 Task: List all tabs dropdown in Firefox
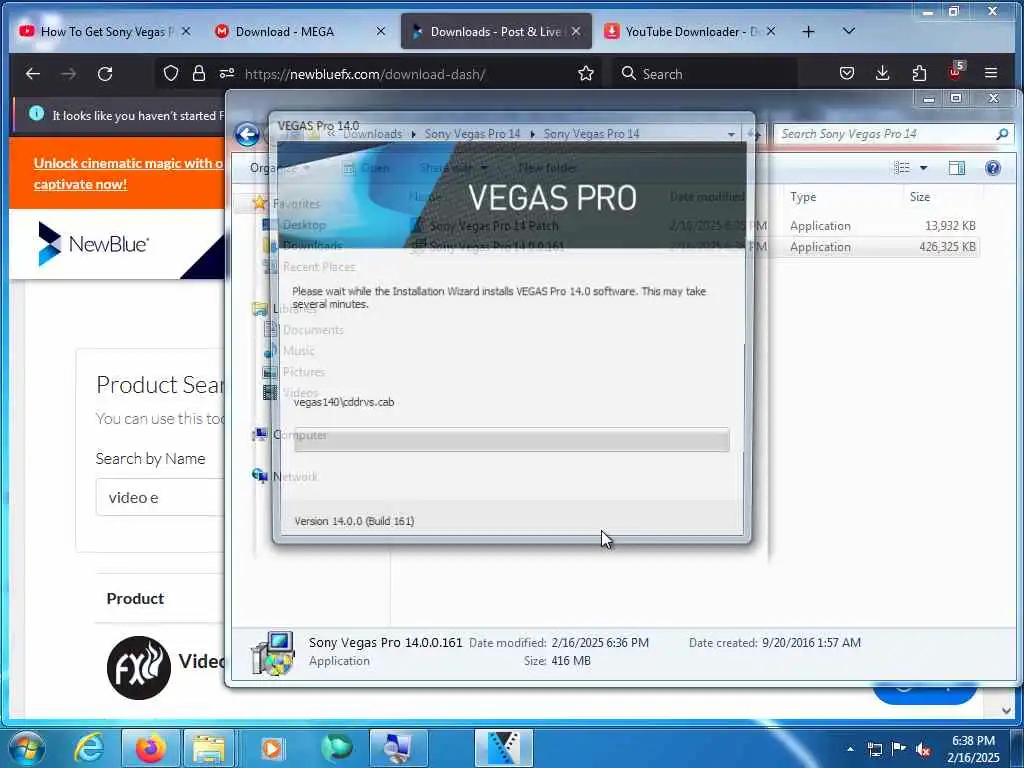click(x=849, y=31)
